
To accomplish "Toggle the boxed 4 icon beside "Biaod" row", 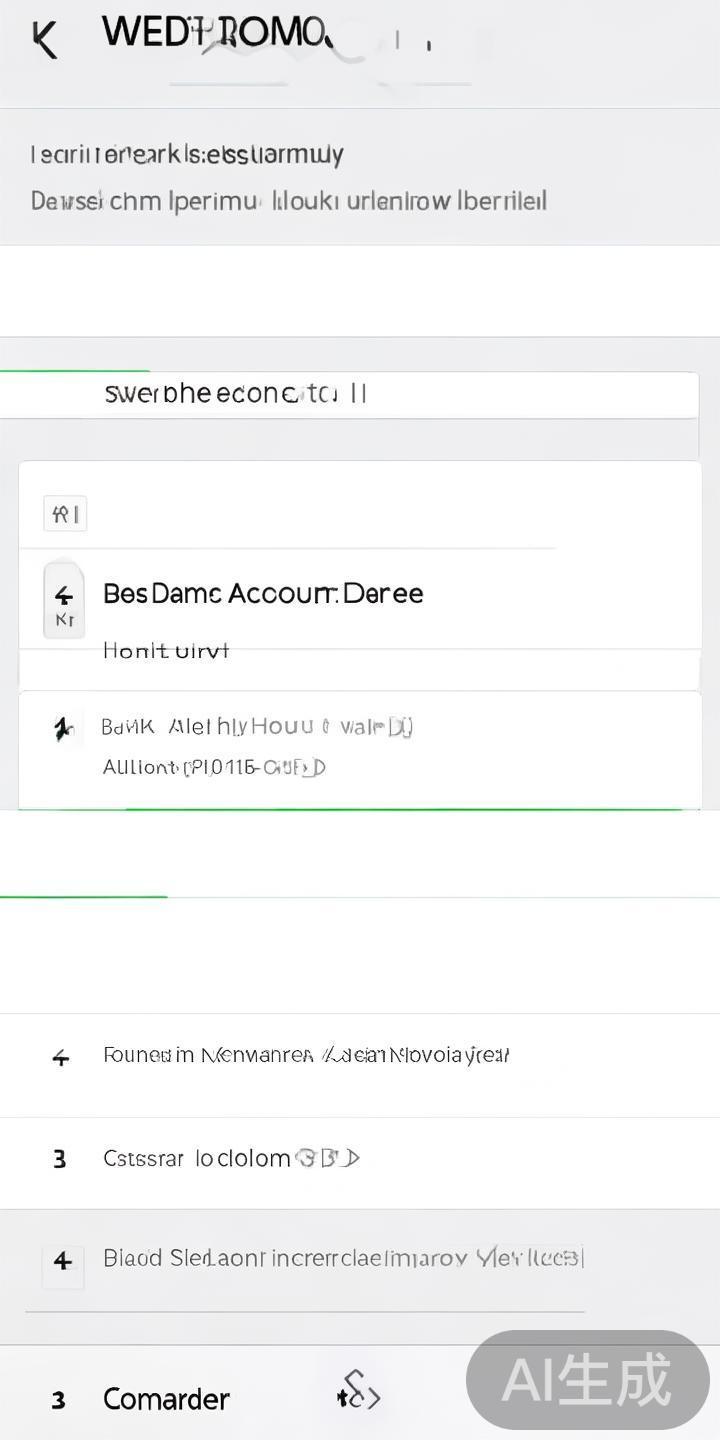I will pos(62,1261).
